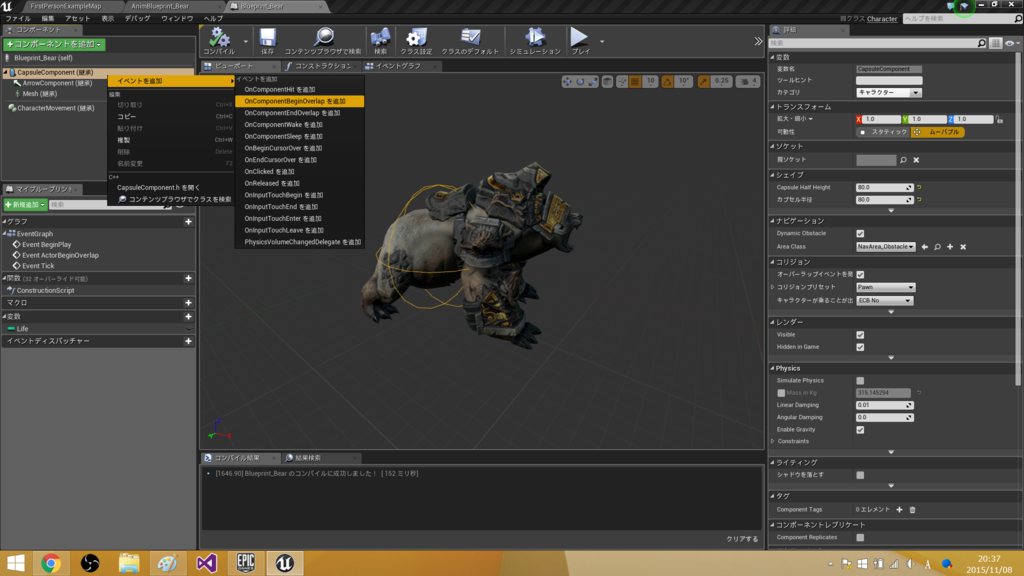Toggle the Visible checkbox
The image size is (1024, 576).
coord(860,335)
